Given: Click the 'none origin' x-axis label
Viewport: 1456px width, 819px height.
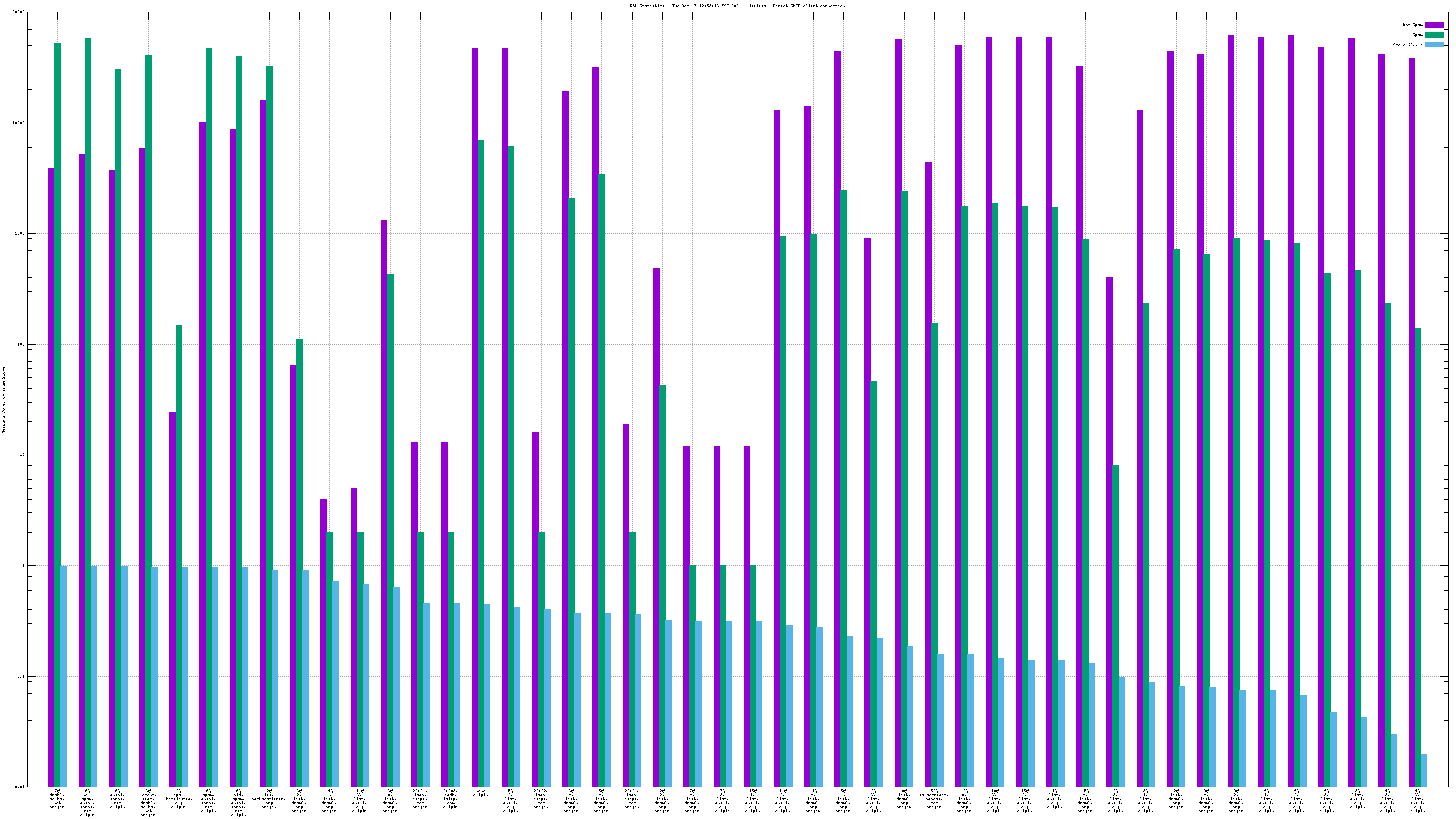Looking at the screenshot, I should [480, 793].
